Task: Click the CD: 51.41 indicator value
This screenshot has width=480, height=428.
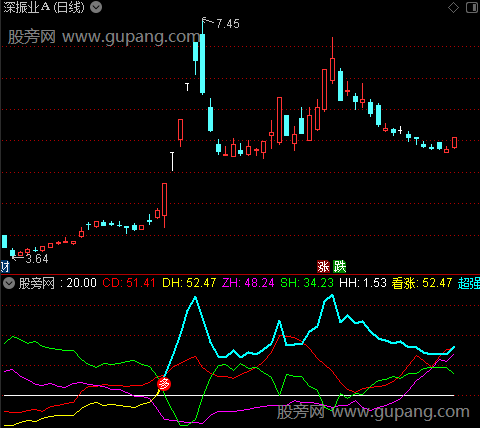Action: point(129,283)
